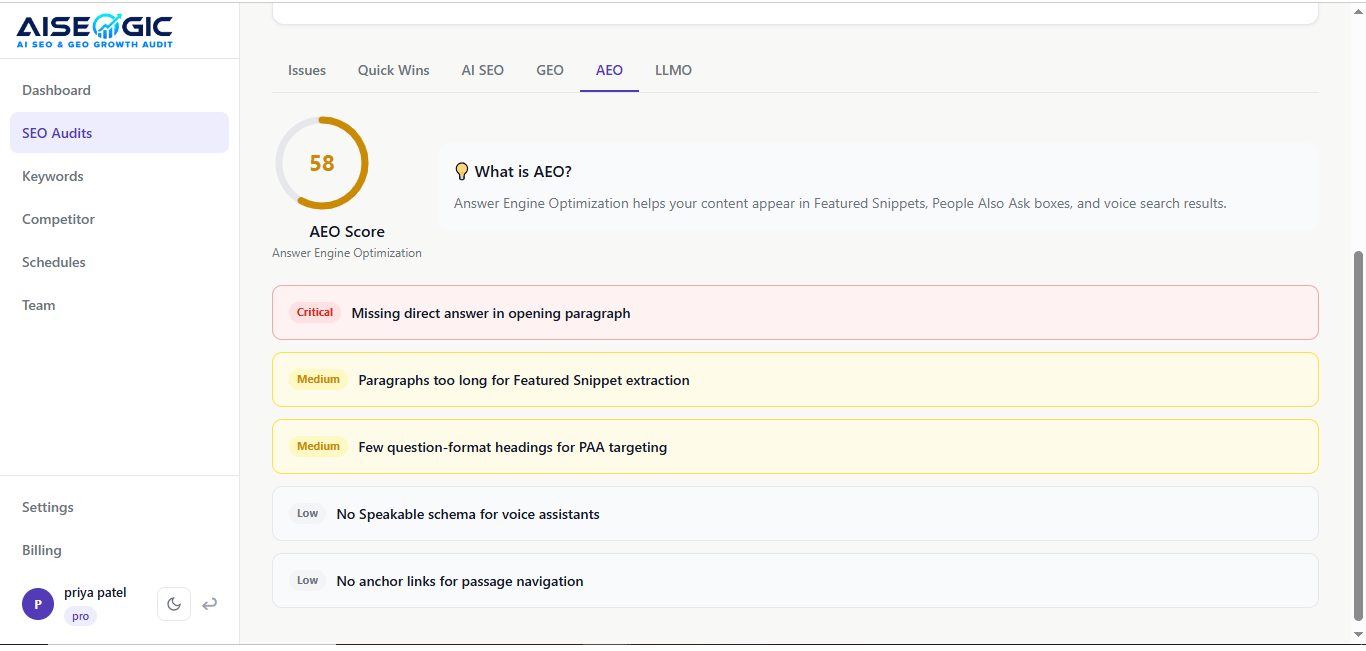Viewport: 1366px width, 651px height.
Task: Switch to the Issues tab
Action: click(x=307, y=70)
